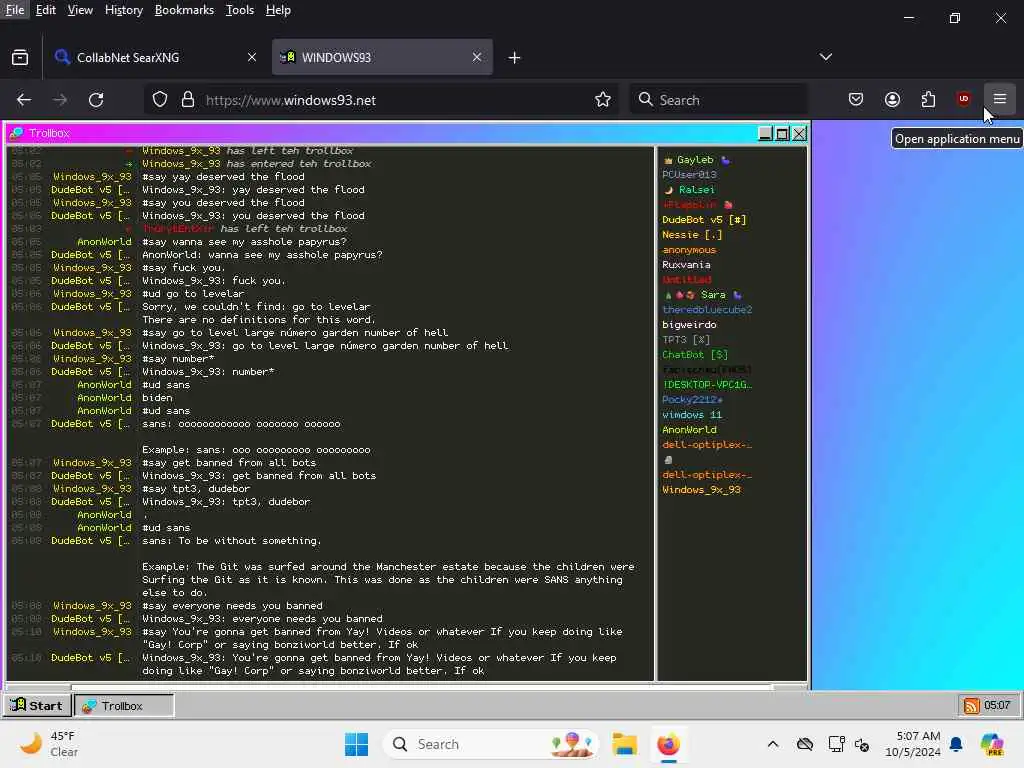Close the CollabNet SearXNG tab
This screenshot has width=1024, height=768.
(x=251, y=57)
